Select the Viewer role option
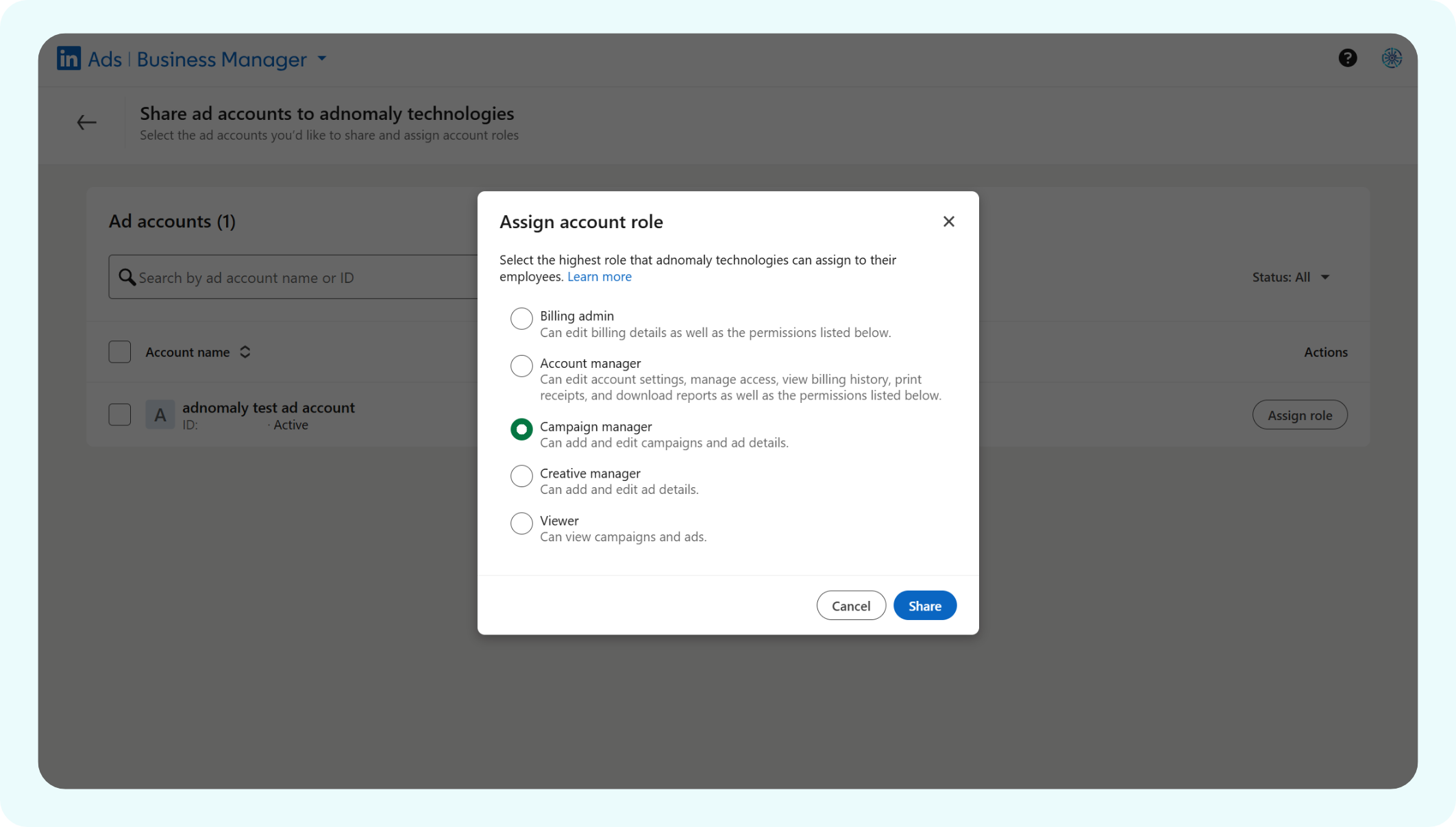This screenshot has height=827, width=1456. (521, 523)
